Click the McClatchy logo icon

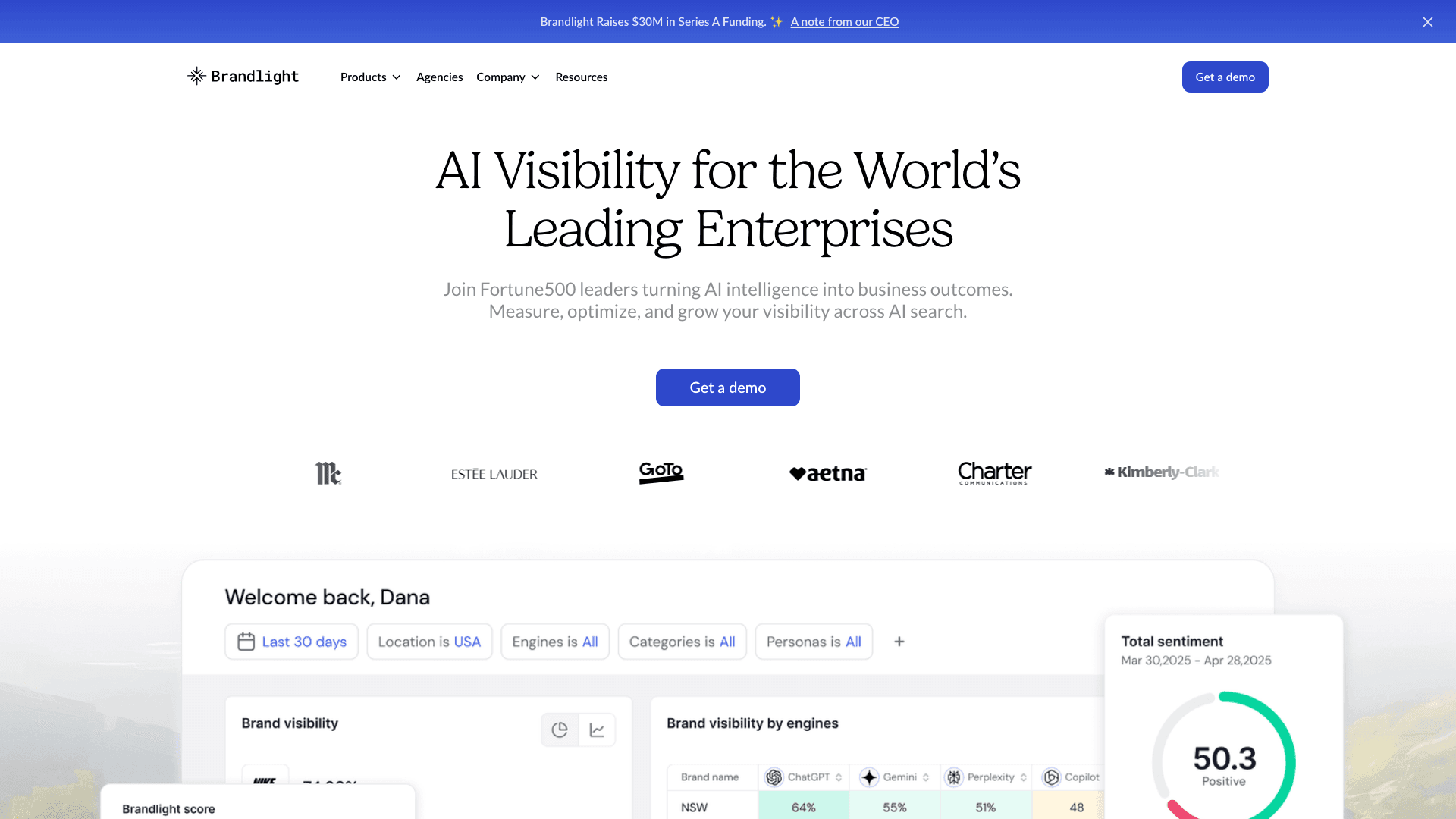pyautogui.click(x=328, y=473)
